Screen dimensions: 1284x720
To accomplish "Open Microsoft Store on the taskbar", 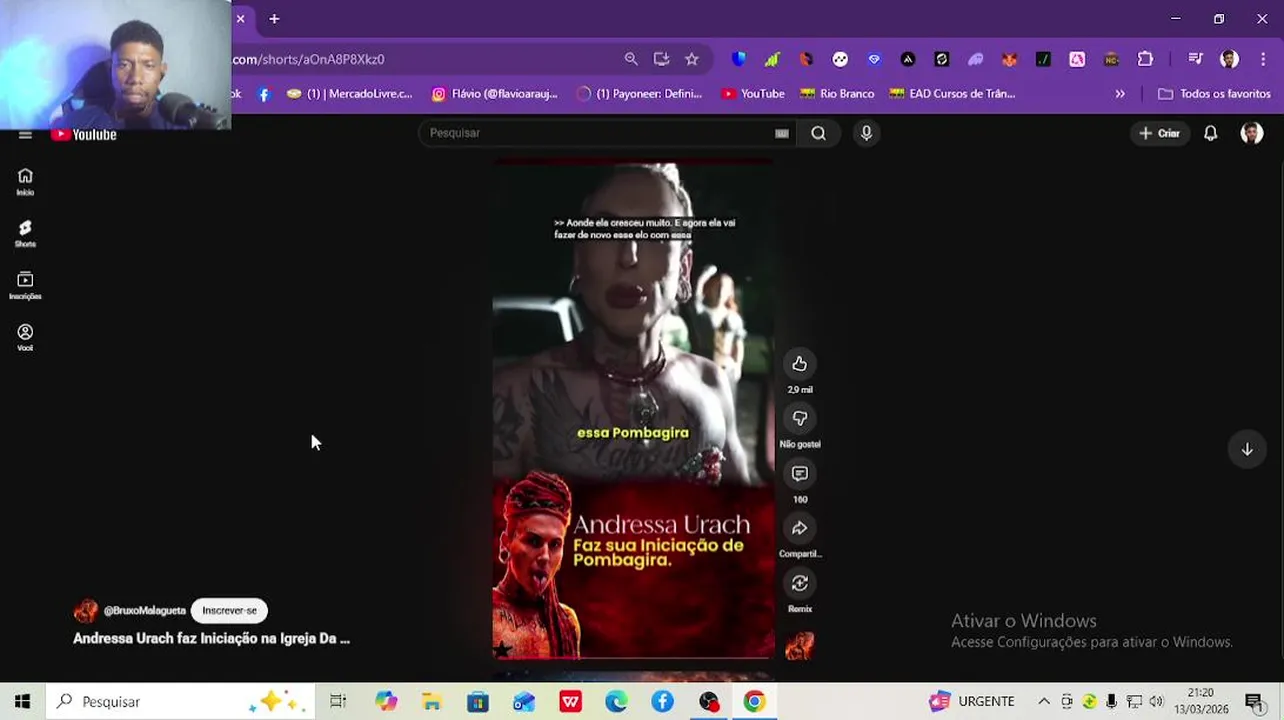I will point(478,702).
